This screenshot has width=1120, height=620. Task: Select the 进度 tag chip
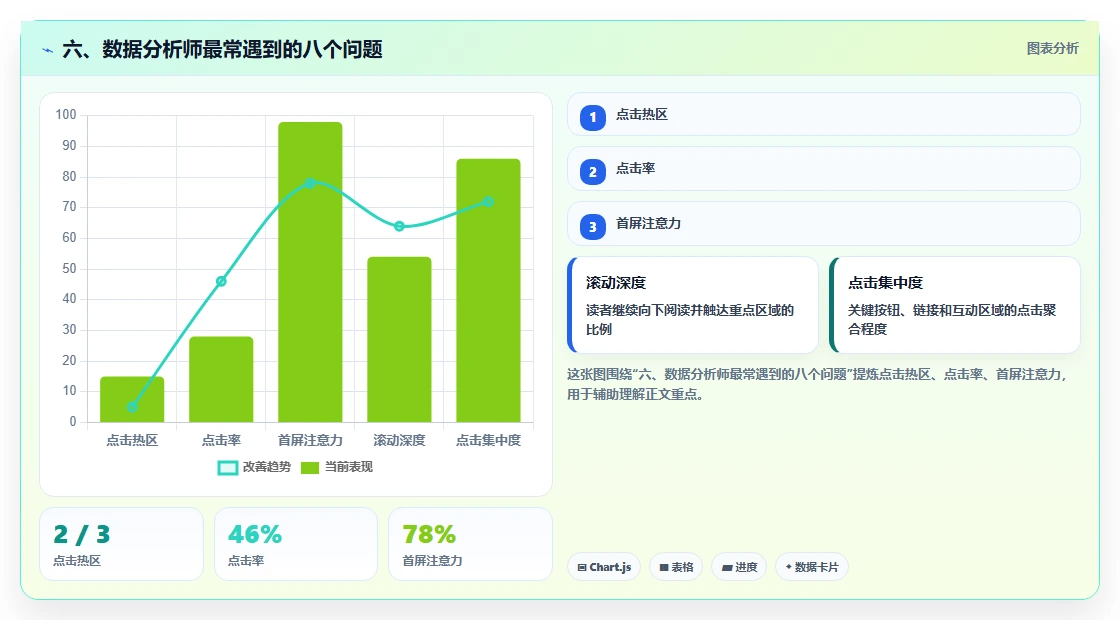pyautogui.click(x=739, y=567)
